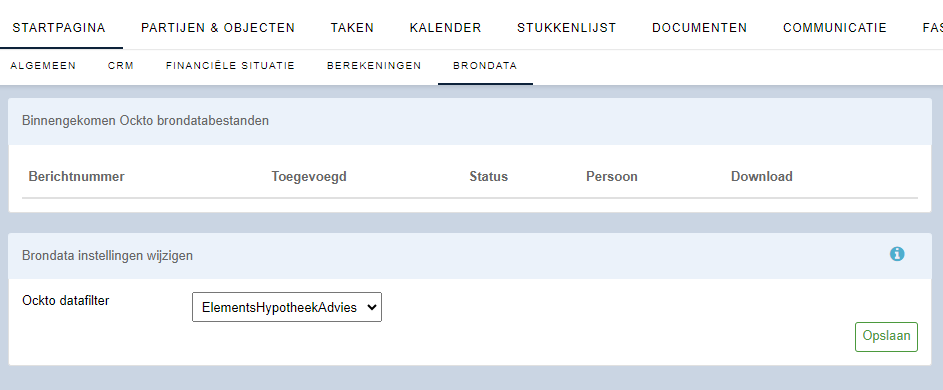
Task: Open the Ockto datafilter dropdown
Action: coord(287,307)
